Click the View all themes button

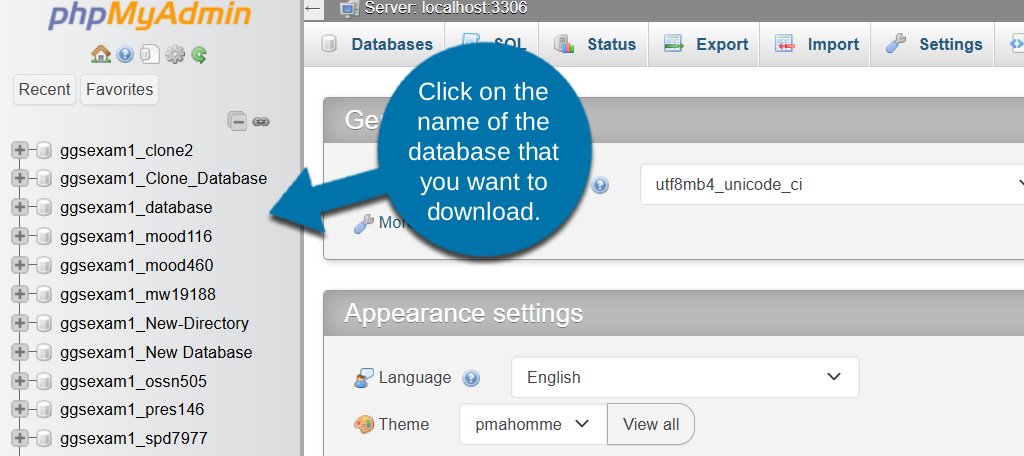(650, 424)
